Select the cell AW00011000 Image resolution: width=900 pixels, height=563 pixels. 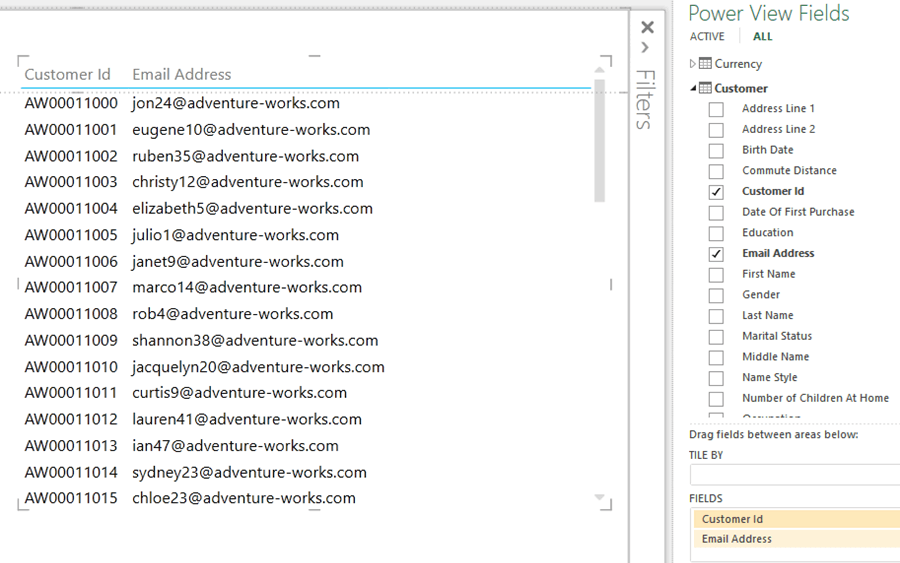click(71, 103)
